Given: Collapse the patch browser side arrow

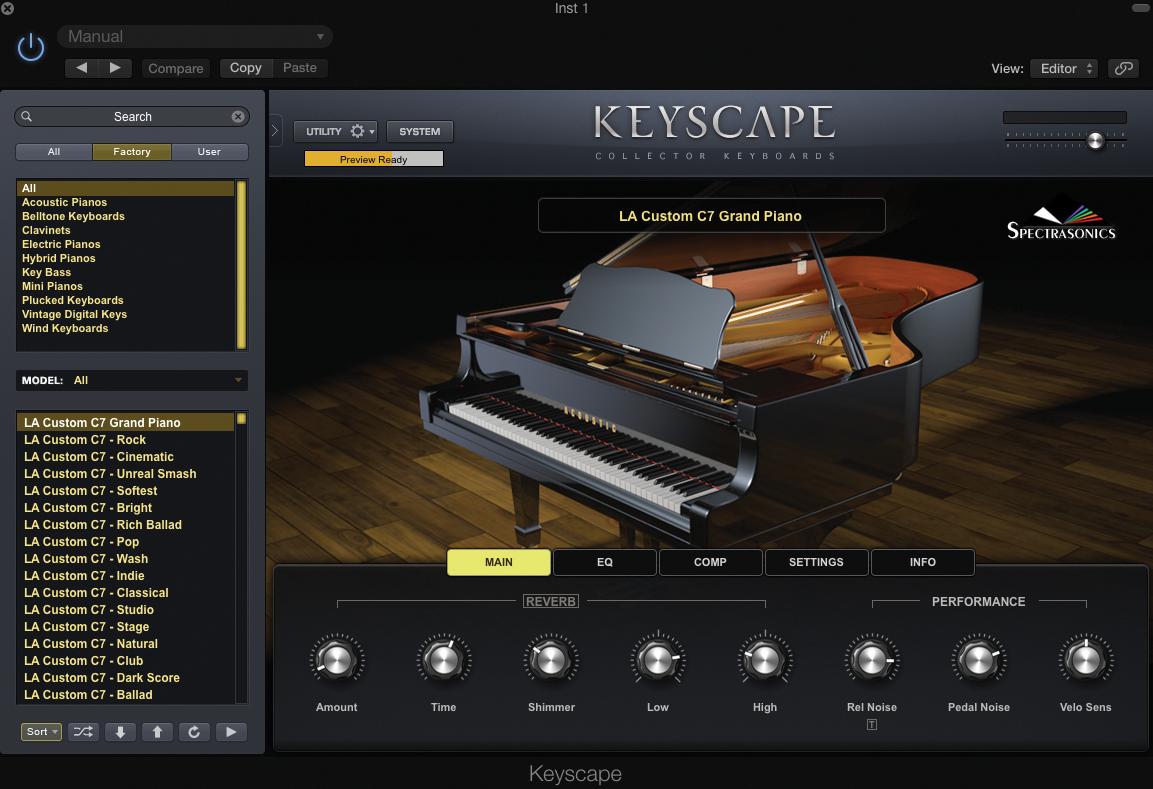Looking at the screenshot, I should 275,131.
